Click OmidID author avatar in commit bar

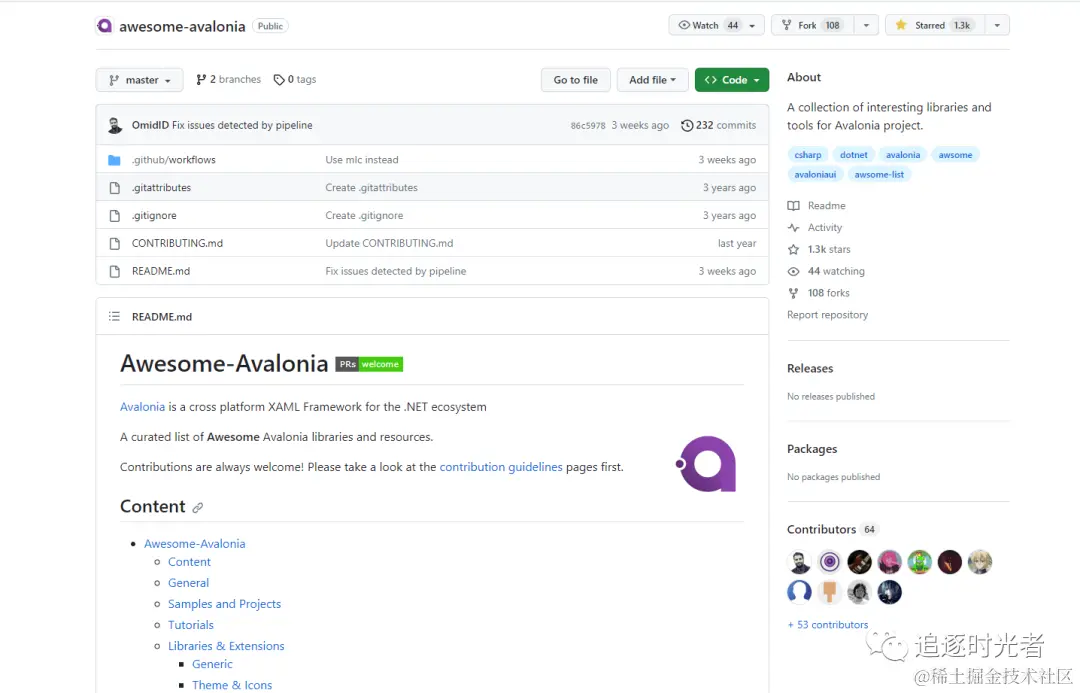point(115,125)
